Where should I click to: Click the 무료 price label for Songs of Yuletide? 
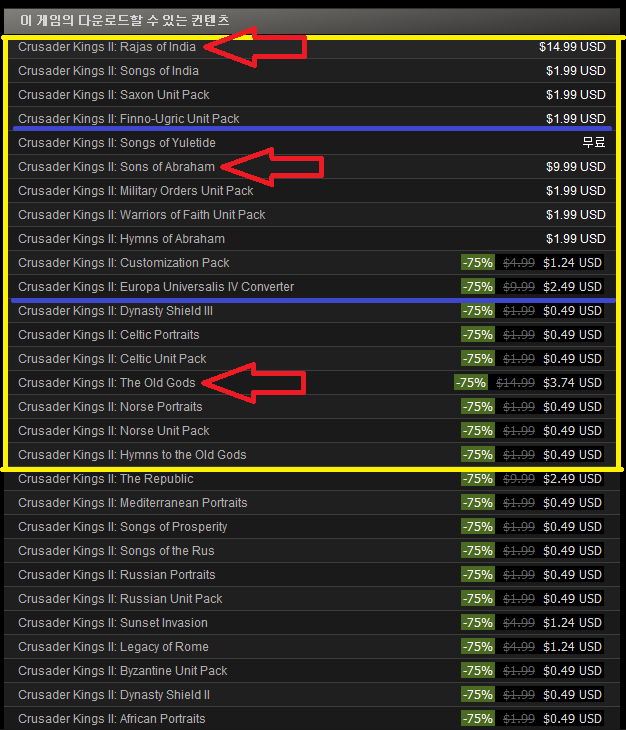click(593, 142)
